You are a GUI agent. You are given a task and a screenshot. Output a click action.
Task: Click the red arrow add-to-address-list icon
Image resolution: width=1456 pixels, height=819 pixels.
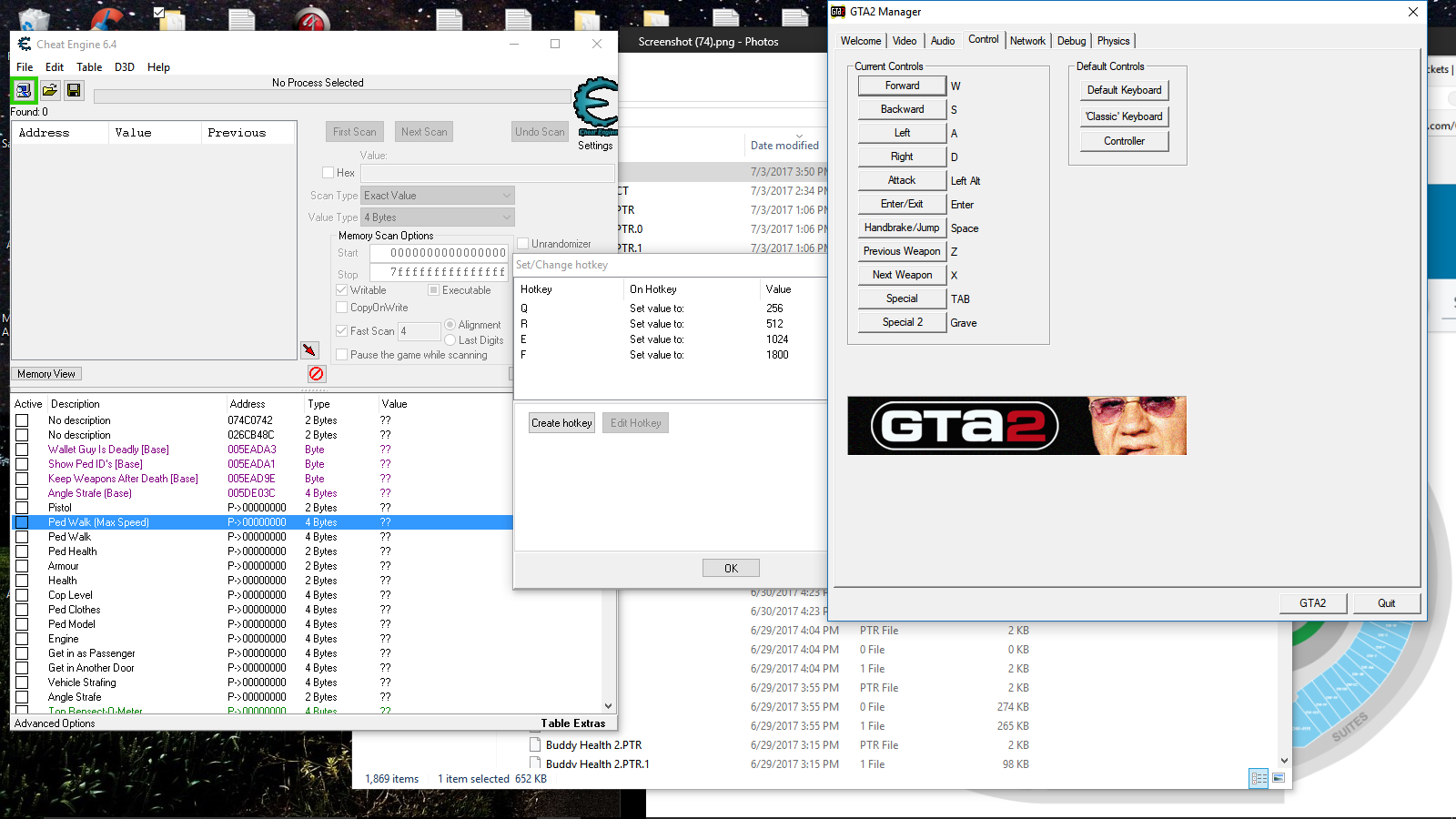[309, 350]
